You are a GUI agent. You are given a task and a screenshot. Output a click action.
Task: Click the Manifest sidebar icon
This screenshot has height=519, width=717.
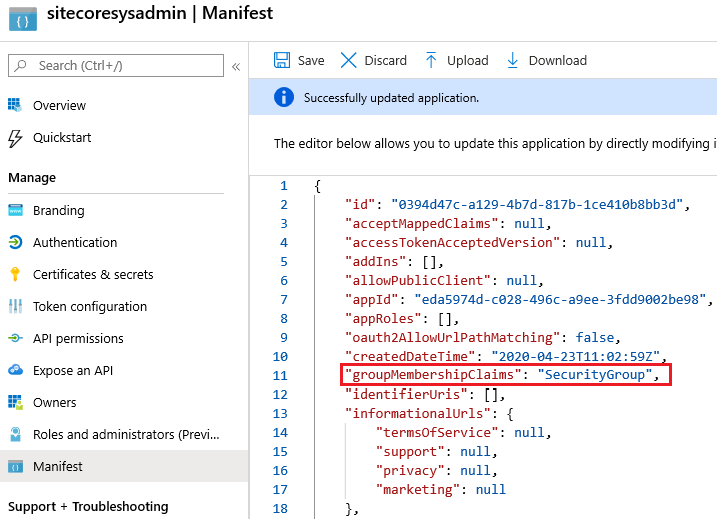[x=15, y=466]
